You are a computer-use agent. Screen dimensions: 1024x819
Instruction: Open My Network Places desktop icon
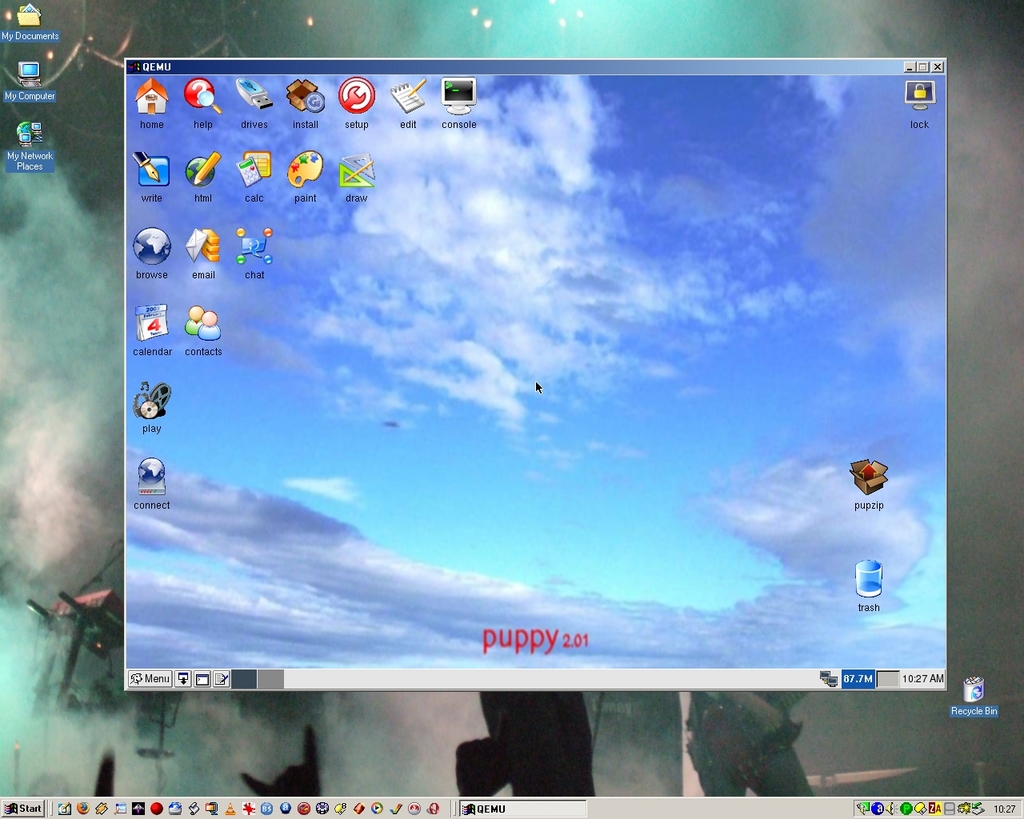point(29,146)
